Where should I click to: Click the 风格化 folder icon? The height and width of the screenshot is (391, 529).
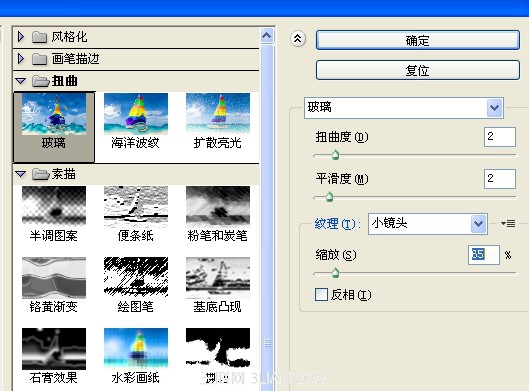(x=39, y=37)
